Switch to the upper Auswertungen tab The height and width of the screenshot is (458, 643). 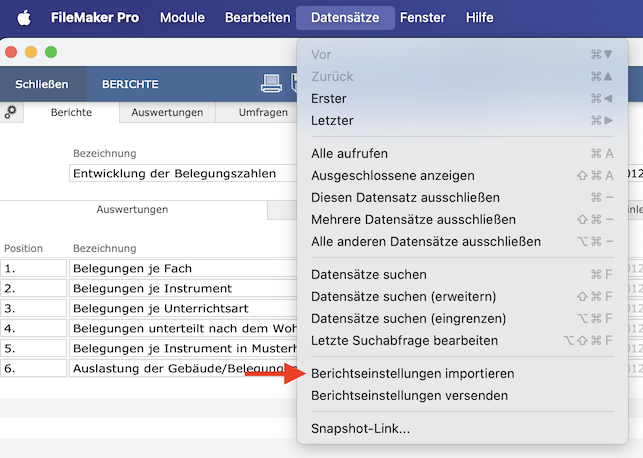[x=167, y=112]
